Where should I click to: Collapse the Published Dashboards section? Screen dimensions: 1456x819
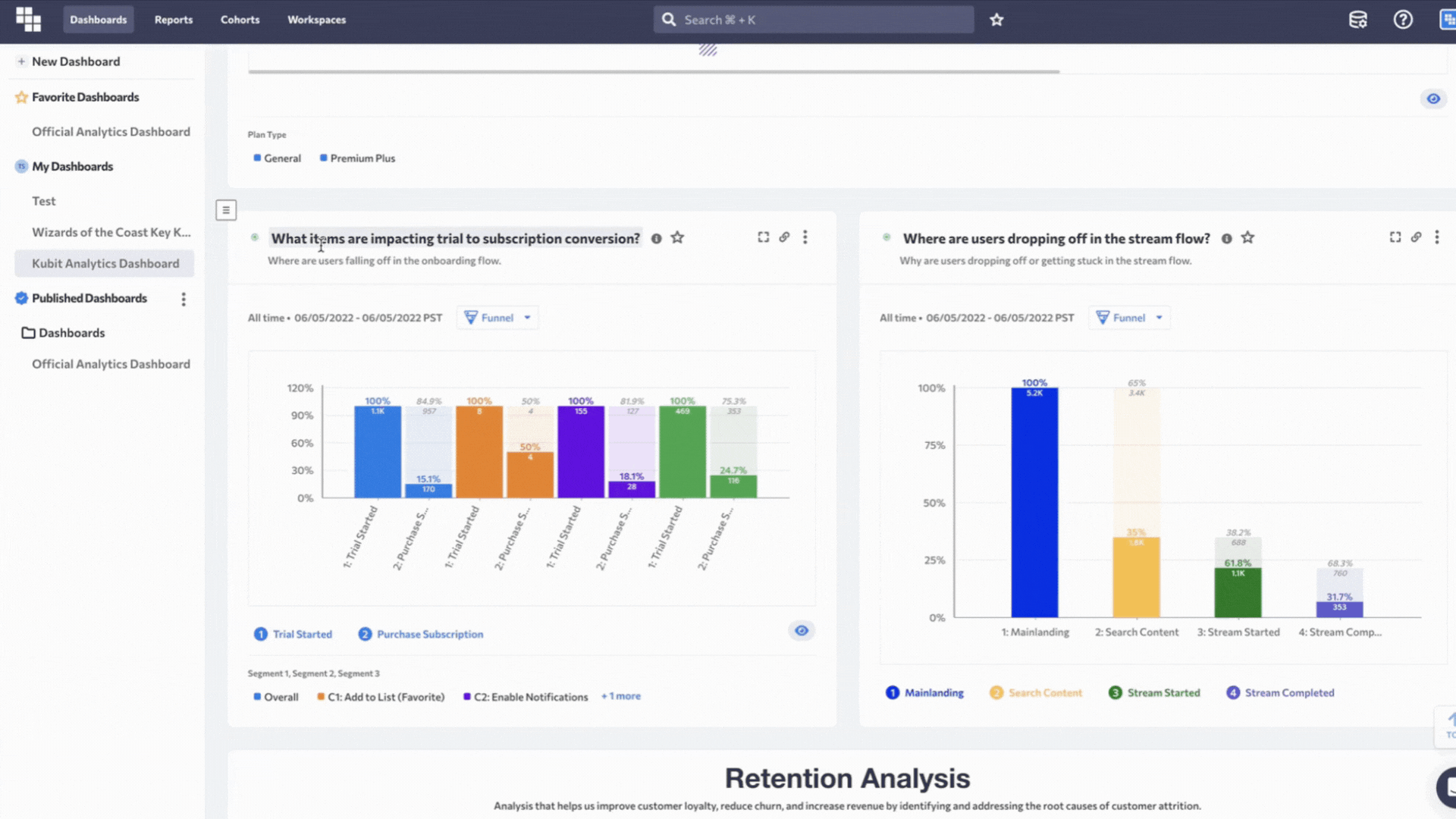click(89, 298)
